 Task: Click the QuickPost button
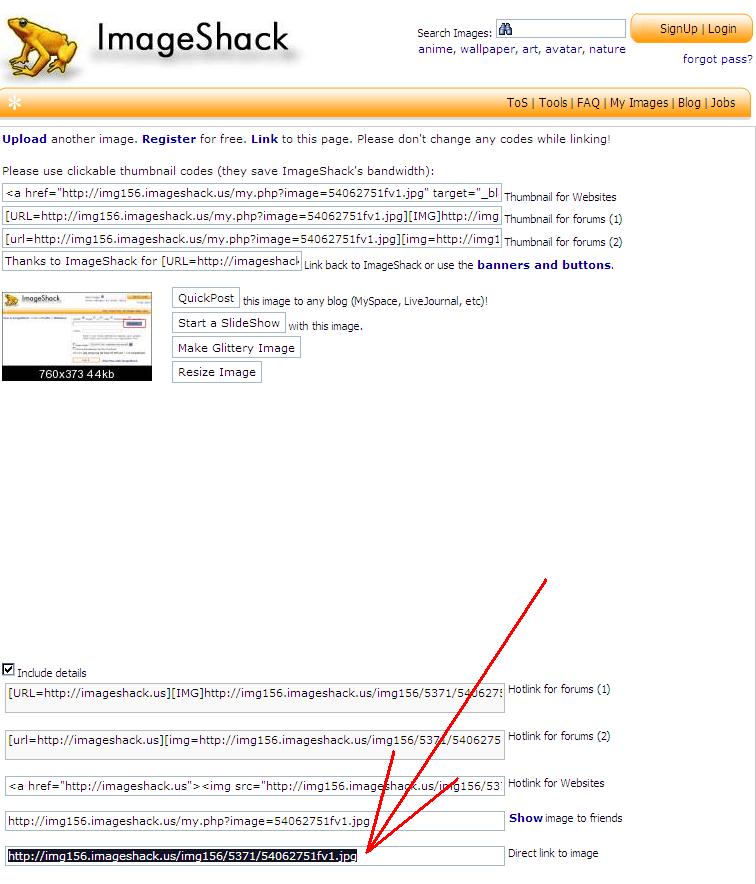pyautogui.click(x=206, y=298)
